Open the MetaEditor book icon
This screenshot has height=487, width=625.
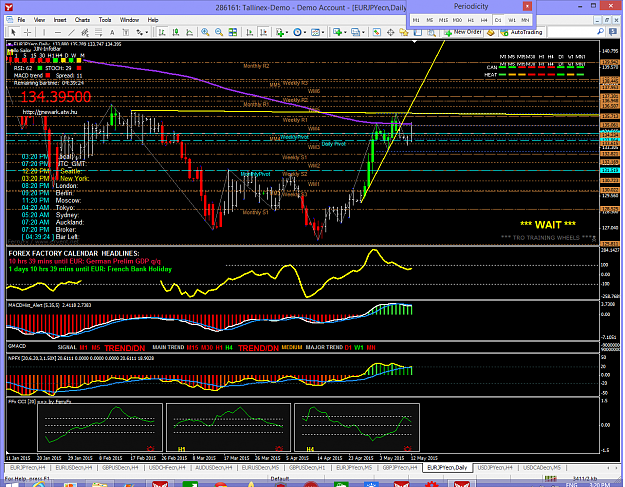click(491, 32)
